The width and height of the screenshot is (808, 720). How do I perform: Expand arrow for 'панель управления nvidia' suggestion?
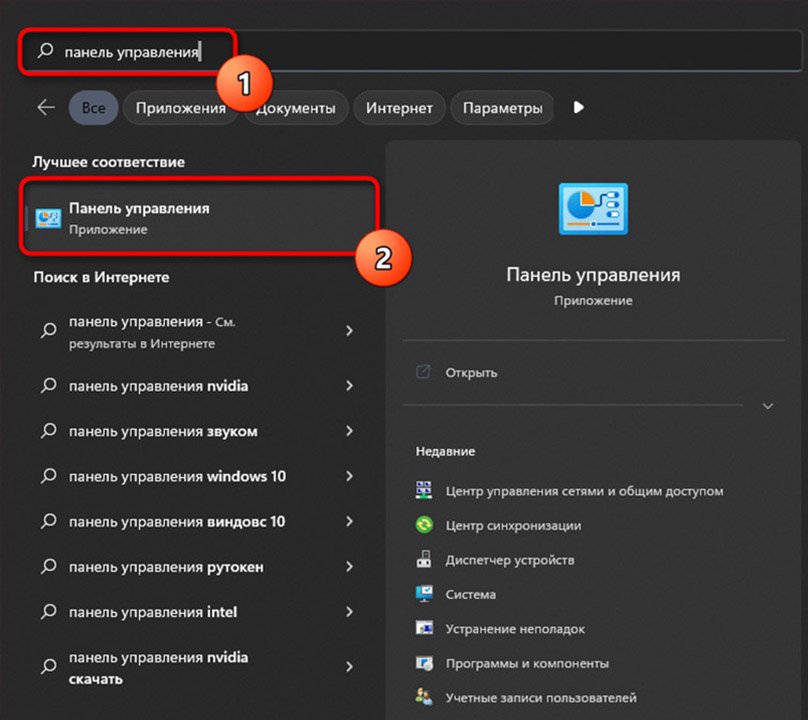[349, 386]
